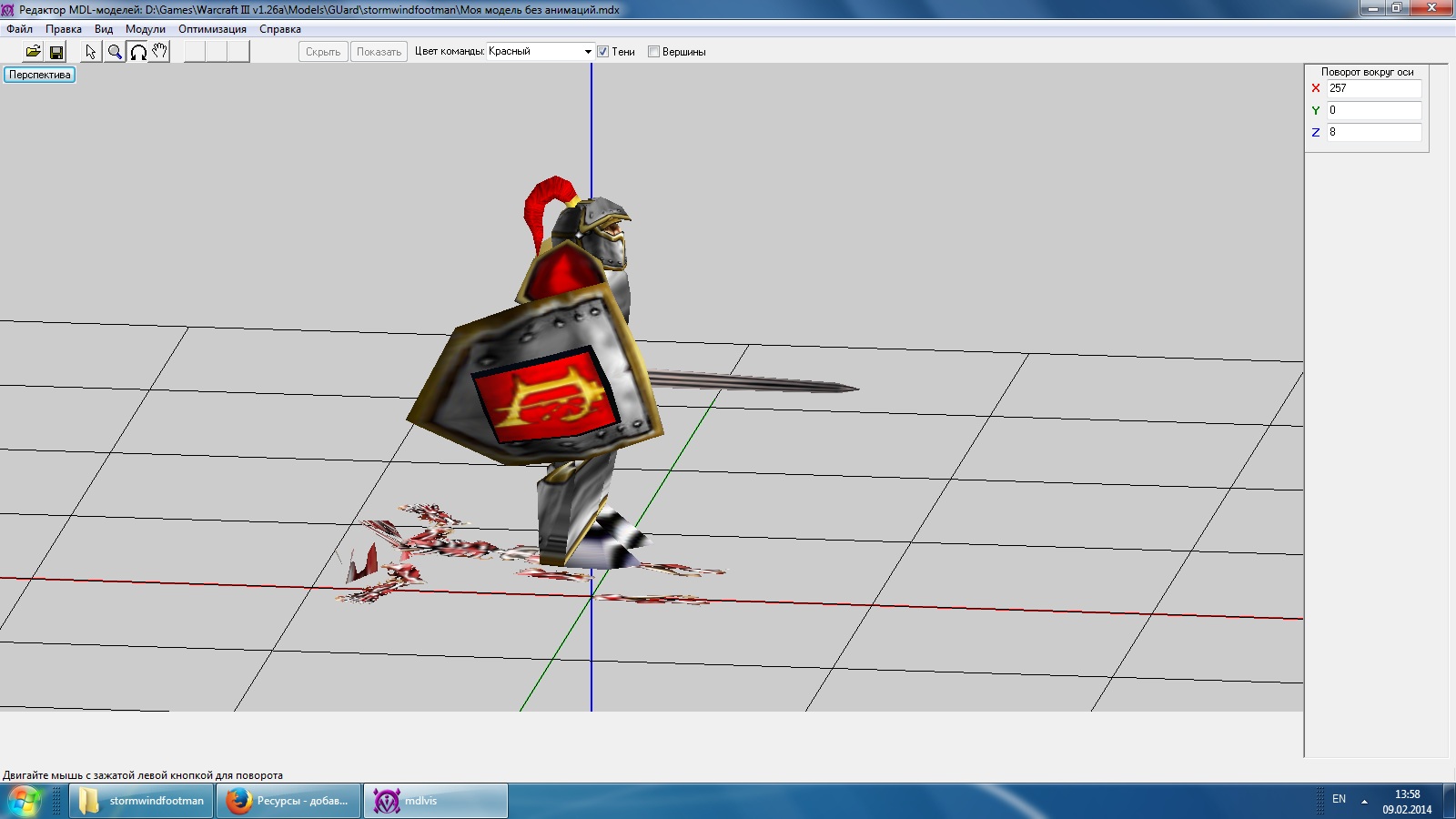Open the window system menu icon in title bar

(x=8, y=10)
